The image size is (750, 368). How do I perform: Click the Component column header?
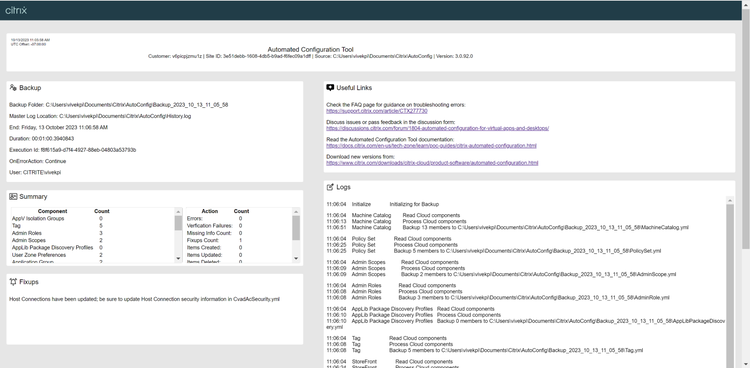[53, 211]
